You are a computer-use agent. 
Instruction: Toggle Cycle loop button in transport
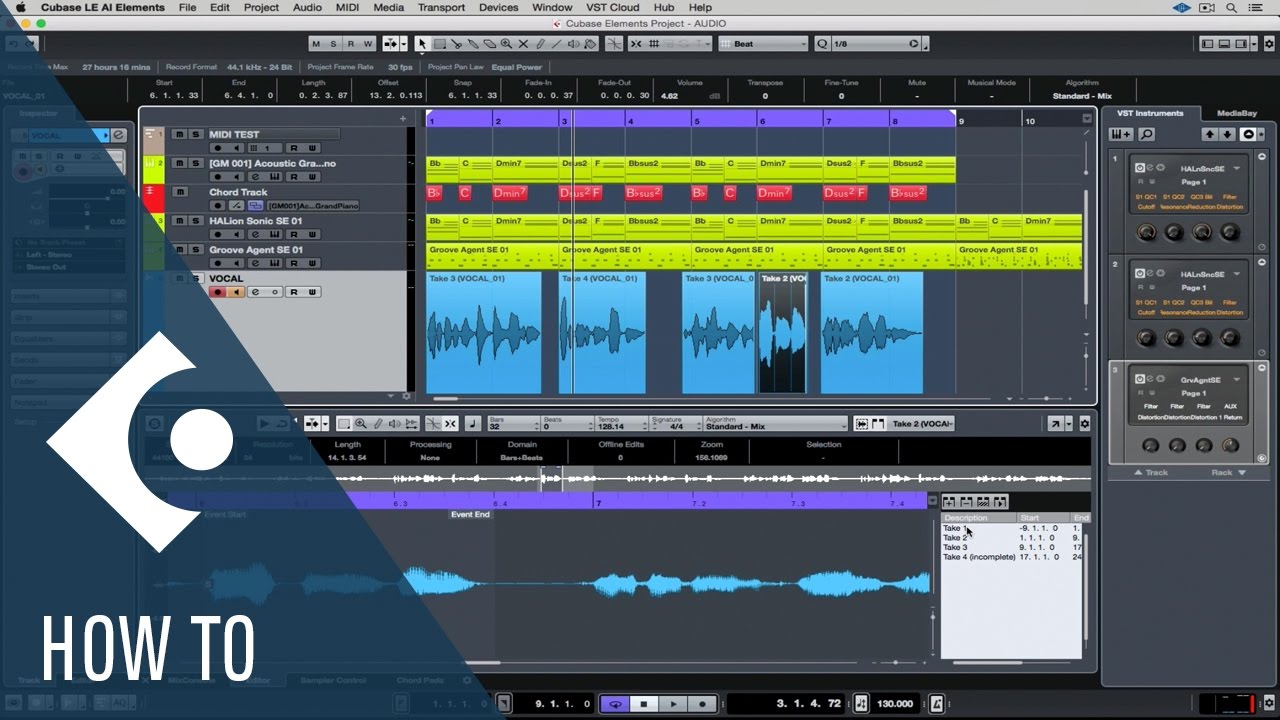615,704
